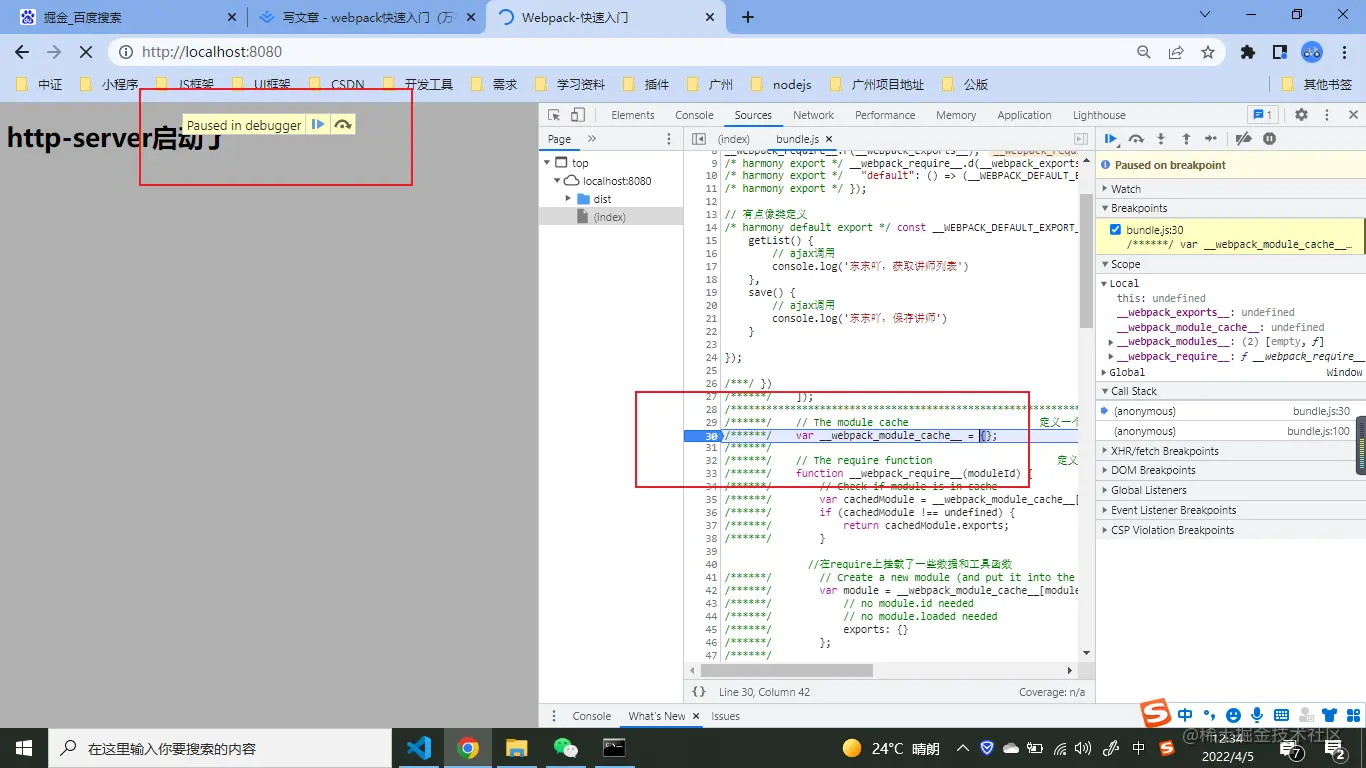The width and height of the screenshot is (1366, 768).
Task: Click the code editor vertical scrollbar
Action: (x=1086, y=260)
